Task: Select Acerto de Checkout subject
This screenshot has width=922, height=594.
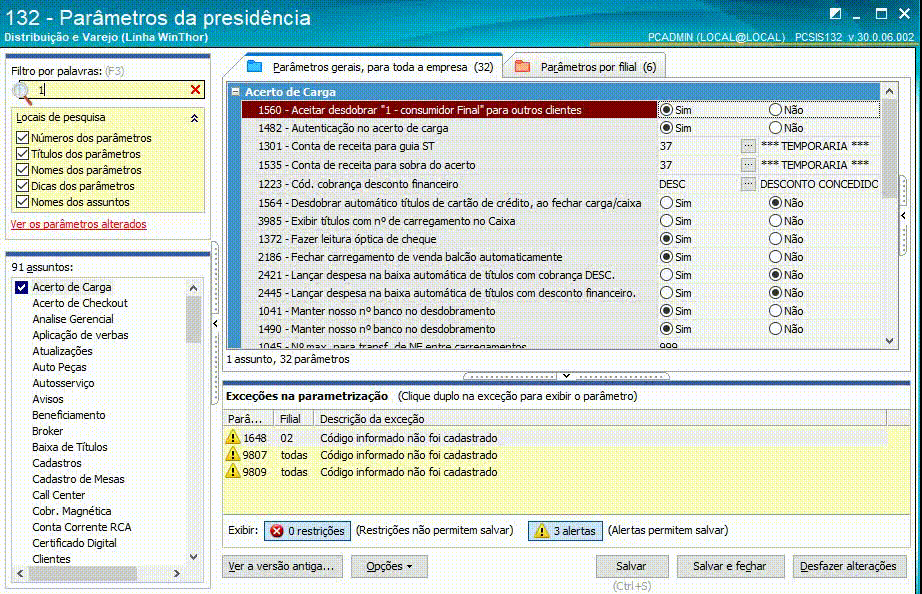Action: pos(80,303)
